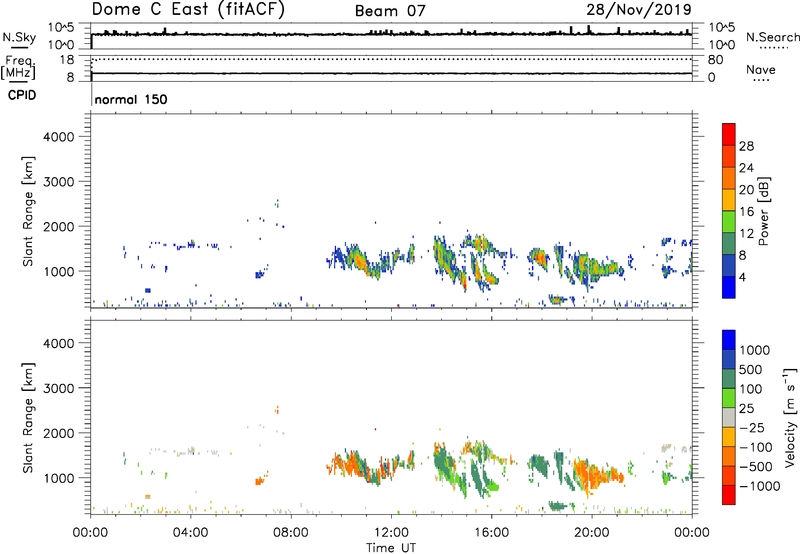The width and height of the screenshot is (800, 554).
Task: Click the blue swatch at Power colorbar bottom
Action: (729, 287)
